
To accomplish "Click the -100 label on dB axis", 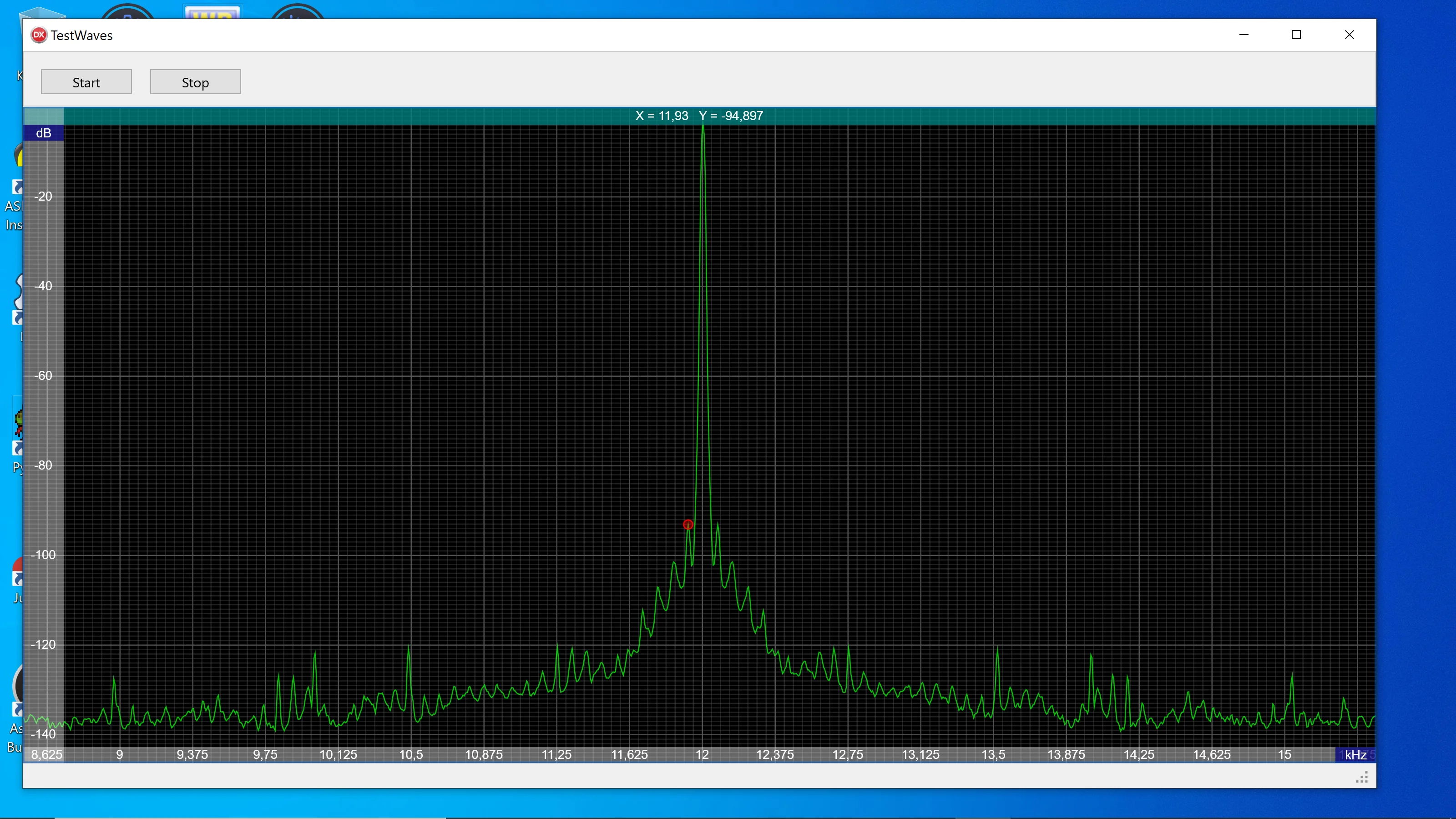I will pyautogui.click(x=43, y=555).
